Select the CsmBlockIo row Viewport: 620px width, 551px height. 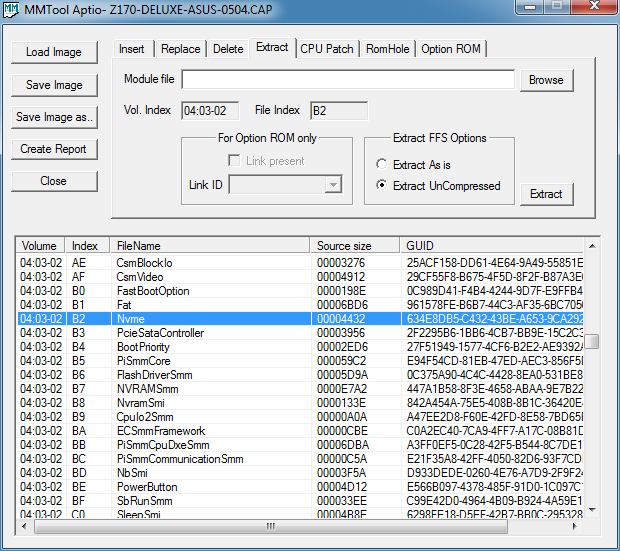tap(301, 263)
